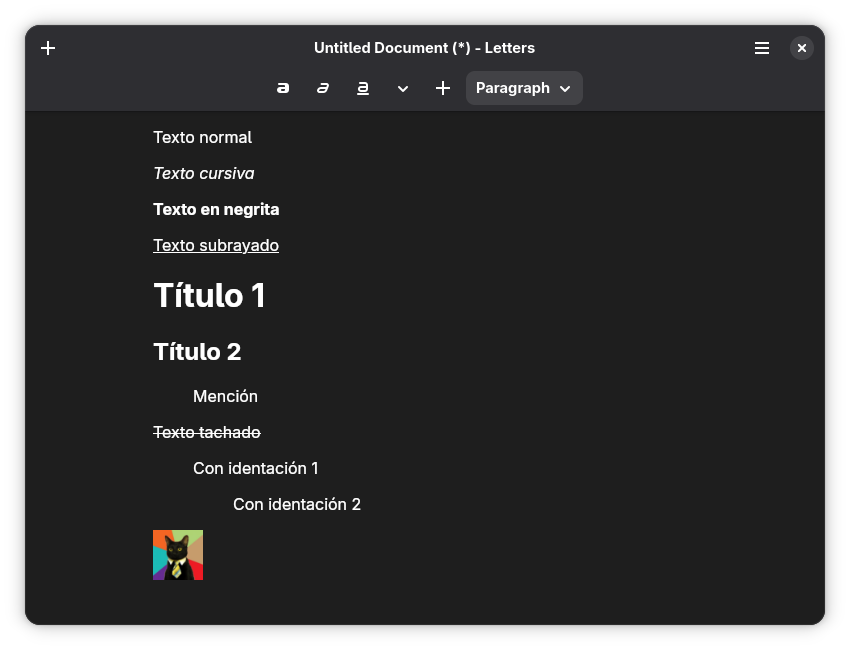Viewport: 850px width, 650px height.
Task: Click the italic 'Texto cursiva' line
Action: 203,173
